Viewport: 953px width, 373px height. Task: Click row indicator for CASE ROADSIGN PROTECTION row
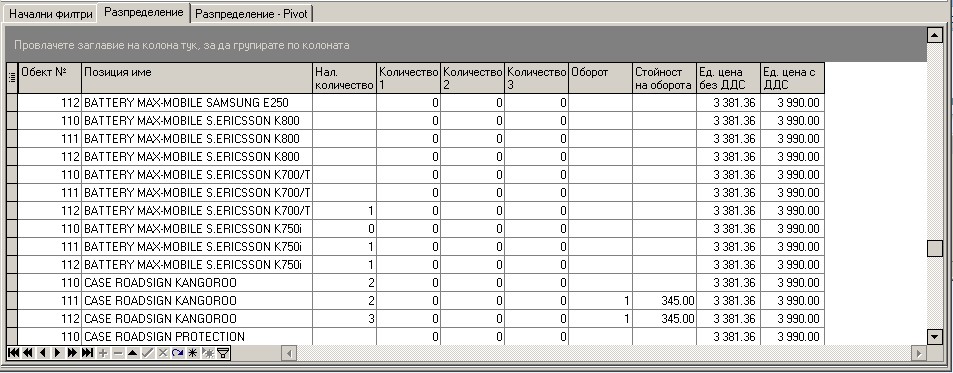point(12,337)
